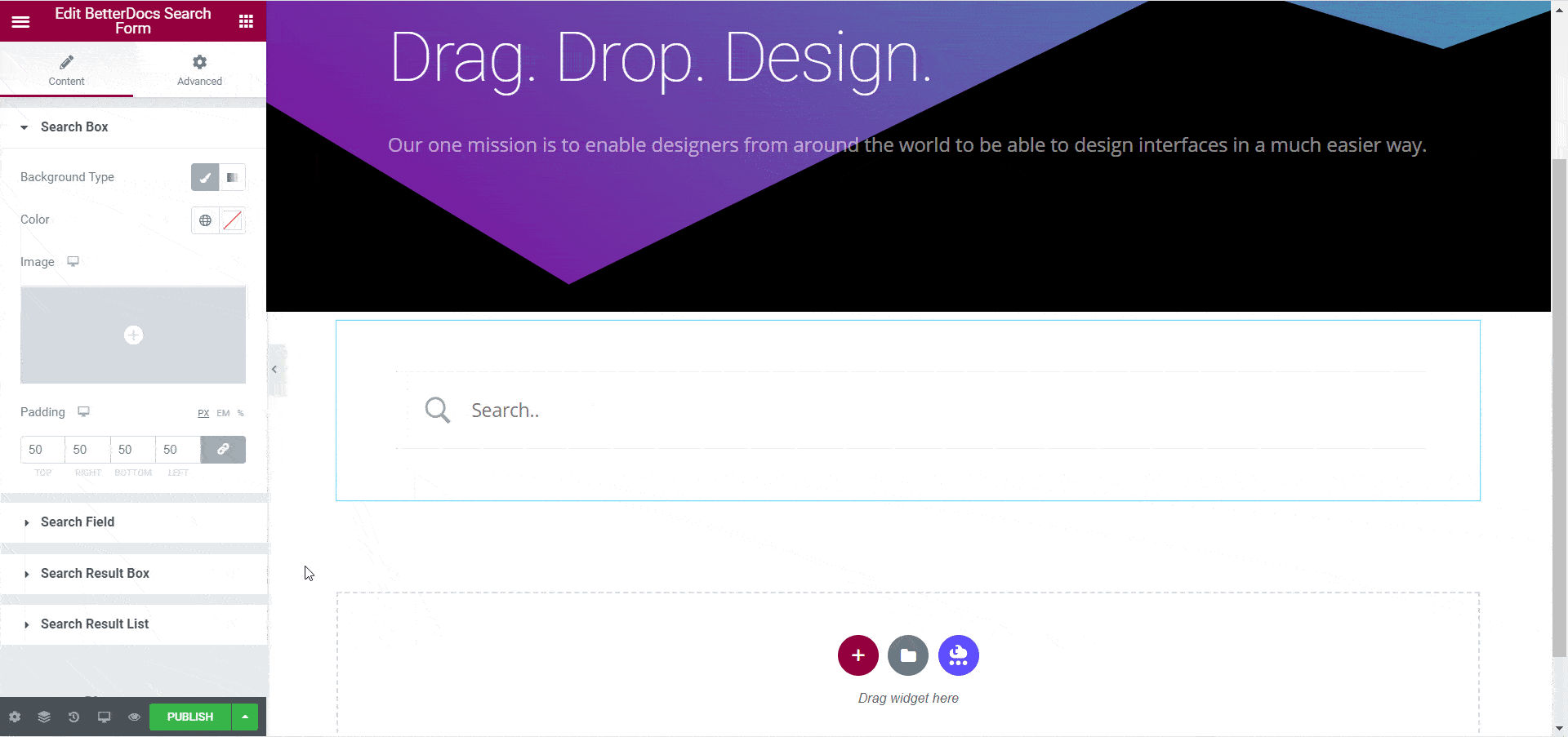
Task: Select Gradient background type option
Action: click(x=233, y=177)
